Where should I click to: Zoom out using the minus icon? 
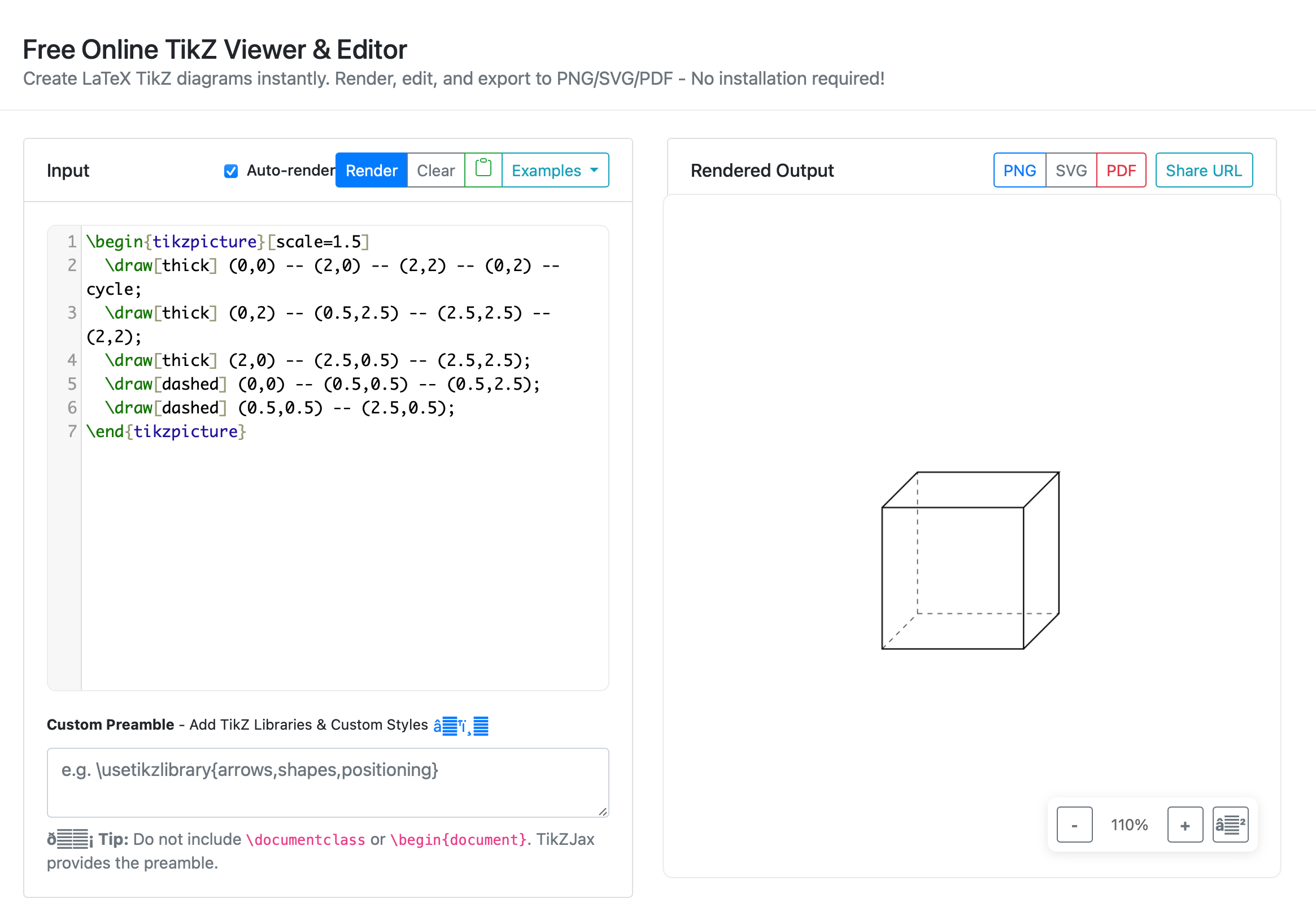click(1073, 825)
